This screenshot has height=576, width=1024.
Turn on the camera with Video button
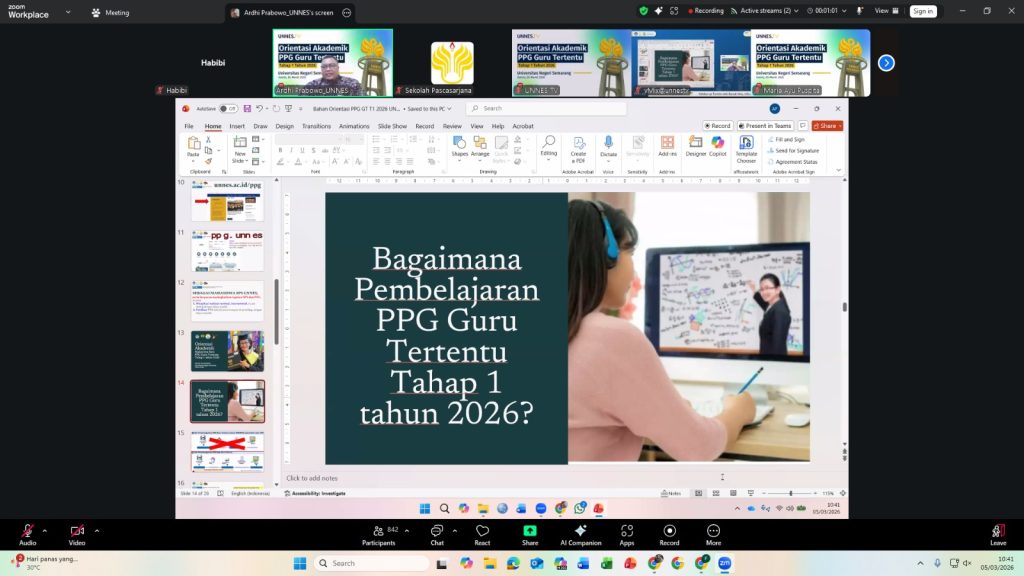(x=77, y=534)
